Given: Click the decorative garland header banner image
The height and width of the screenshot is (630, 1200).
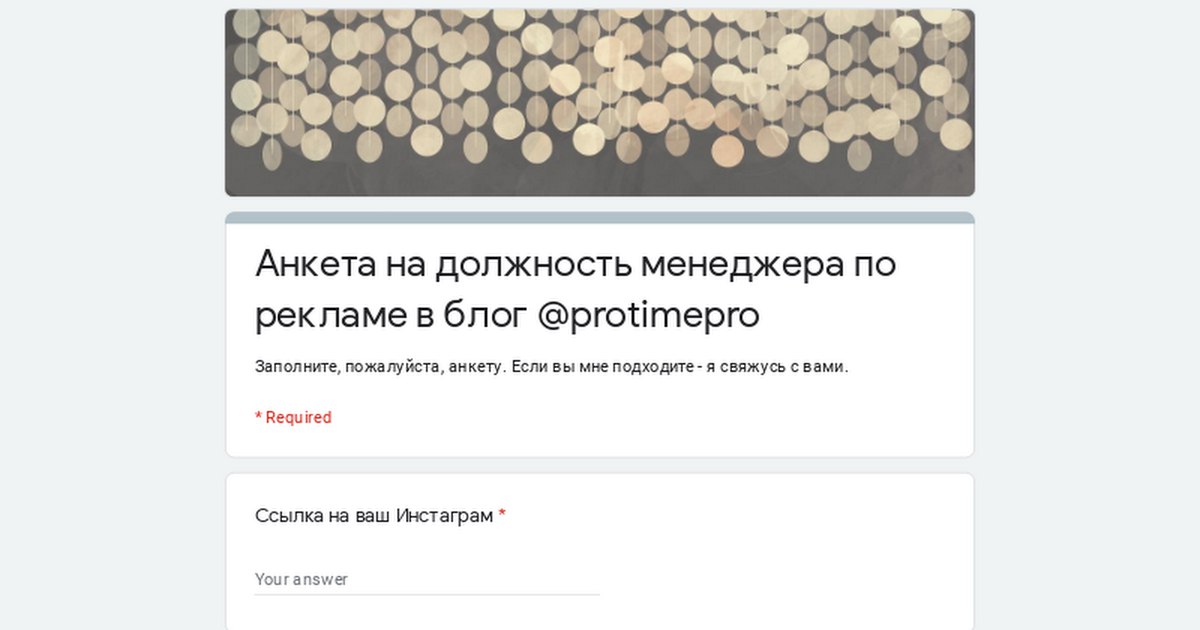Looking at the screenshot, I should [600, 103].
